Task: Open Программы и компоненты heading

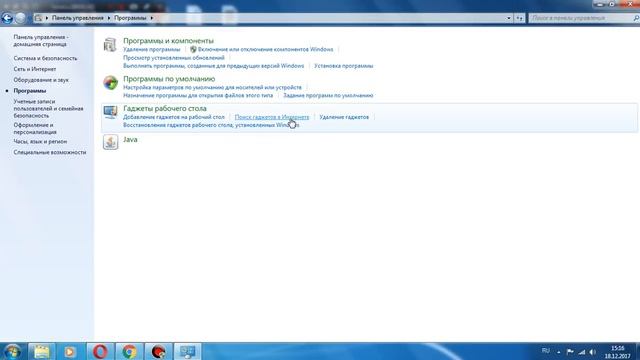Action: point(168,41)
